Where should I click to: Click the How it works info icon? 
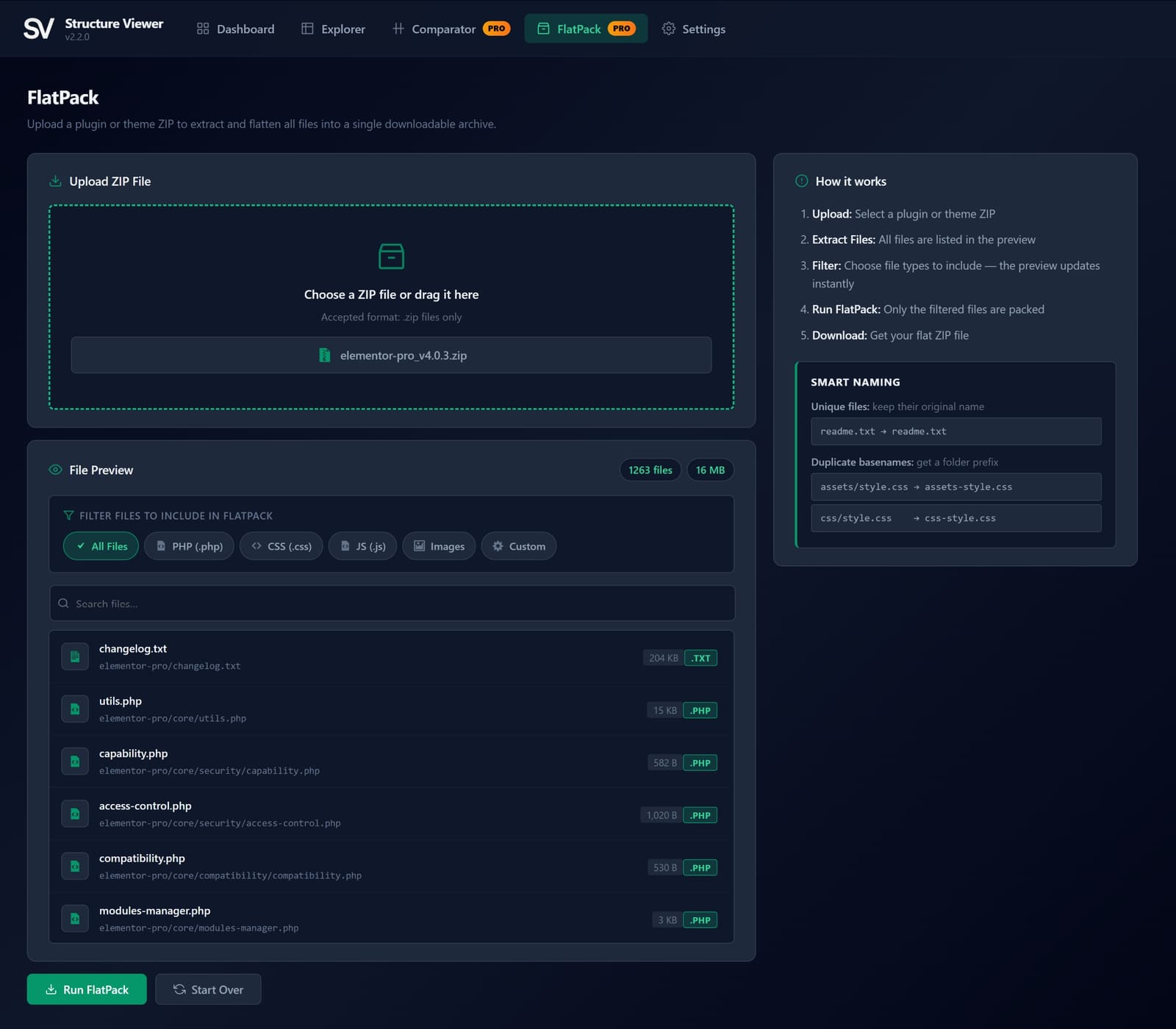coord(802,181)
